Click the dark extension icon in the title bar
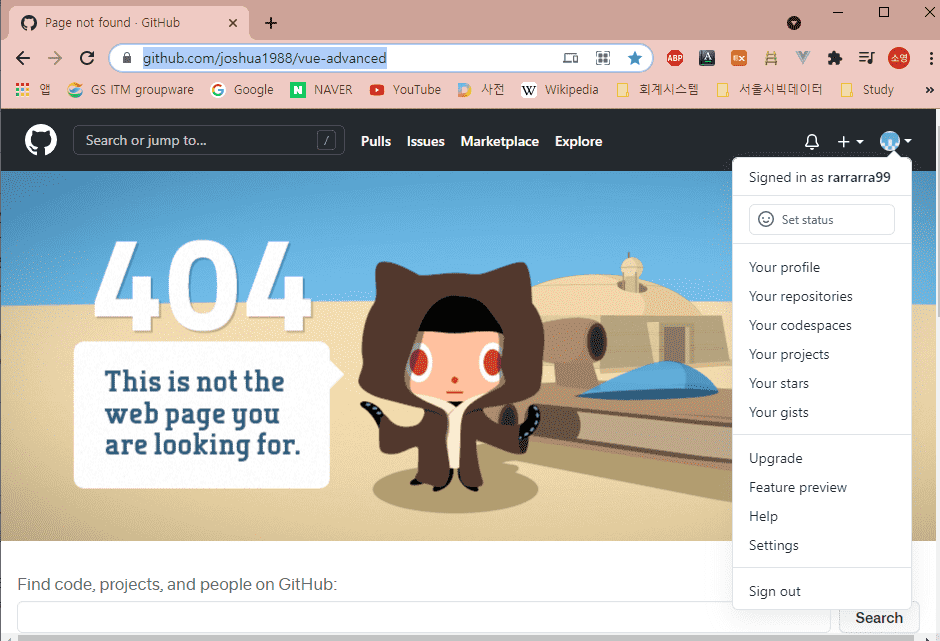Screen dimensions: 940x641 (794, 23)
